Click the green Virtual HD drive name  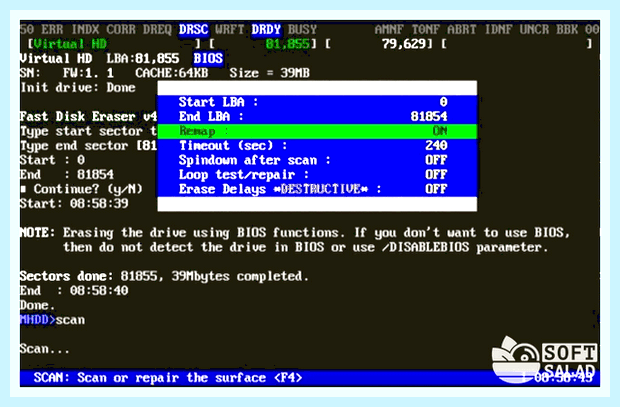pos(70,44)
